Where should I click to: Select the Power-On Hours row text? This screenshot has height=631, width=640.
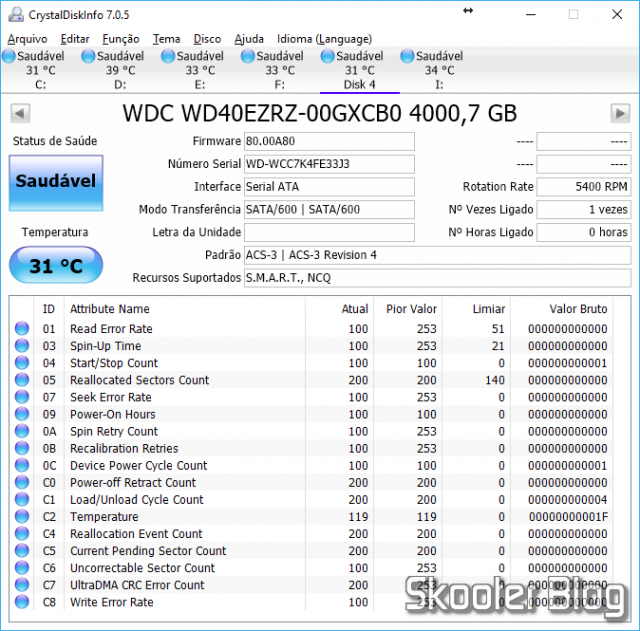pos(113,414)
